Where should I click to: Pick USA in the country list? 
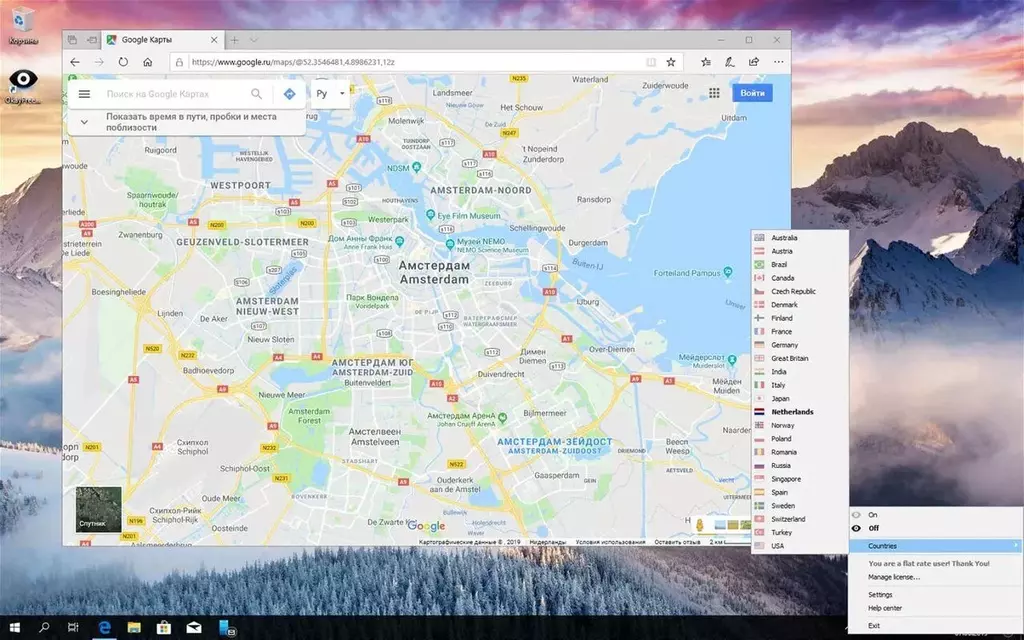(799, 546)
